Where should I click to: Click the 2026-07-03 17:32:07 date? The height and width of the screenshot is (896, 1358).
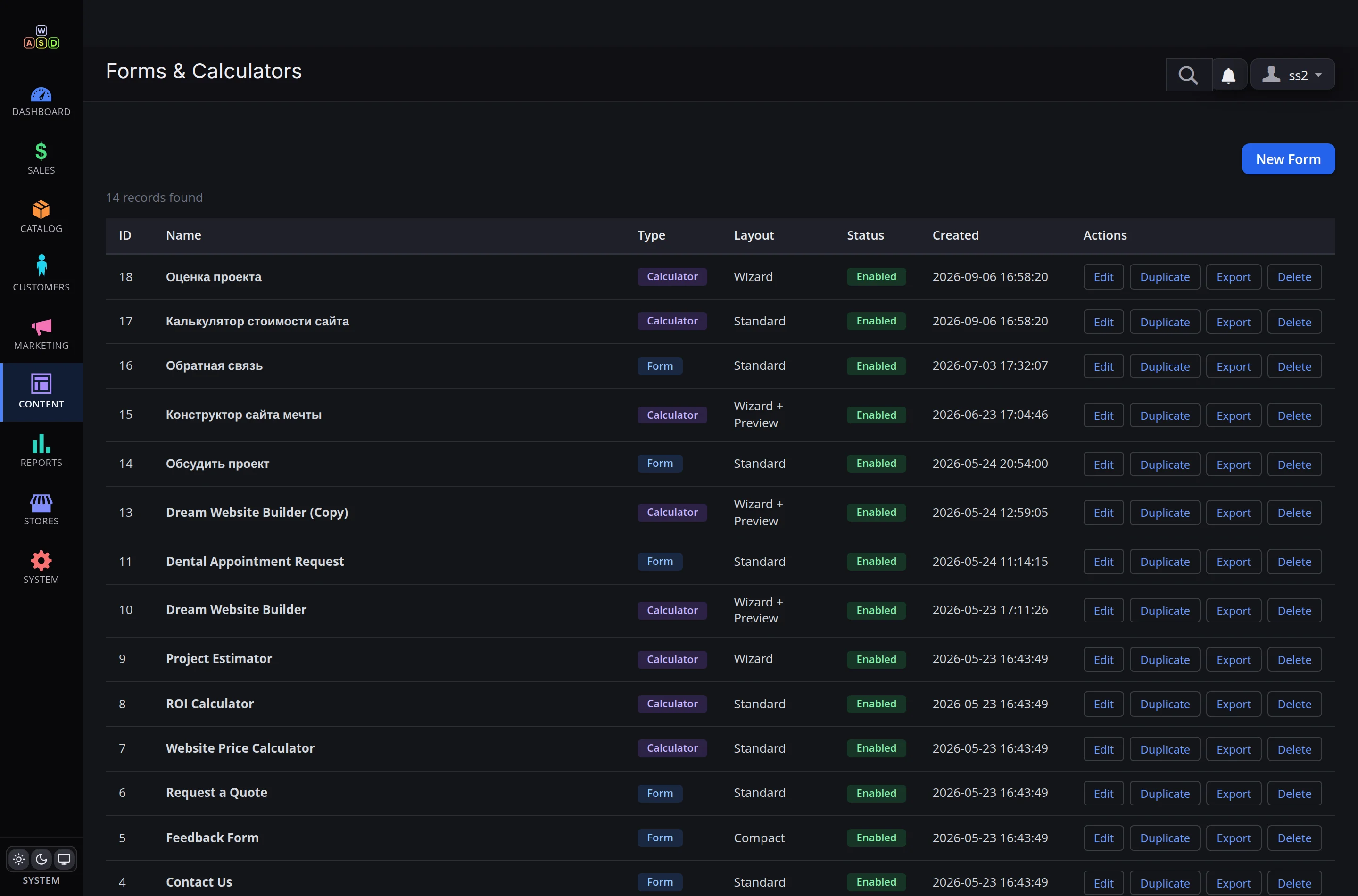coord(990,366)
